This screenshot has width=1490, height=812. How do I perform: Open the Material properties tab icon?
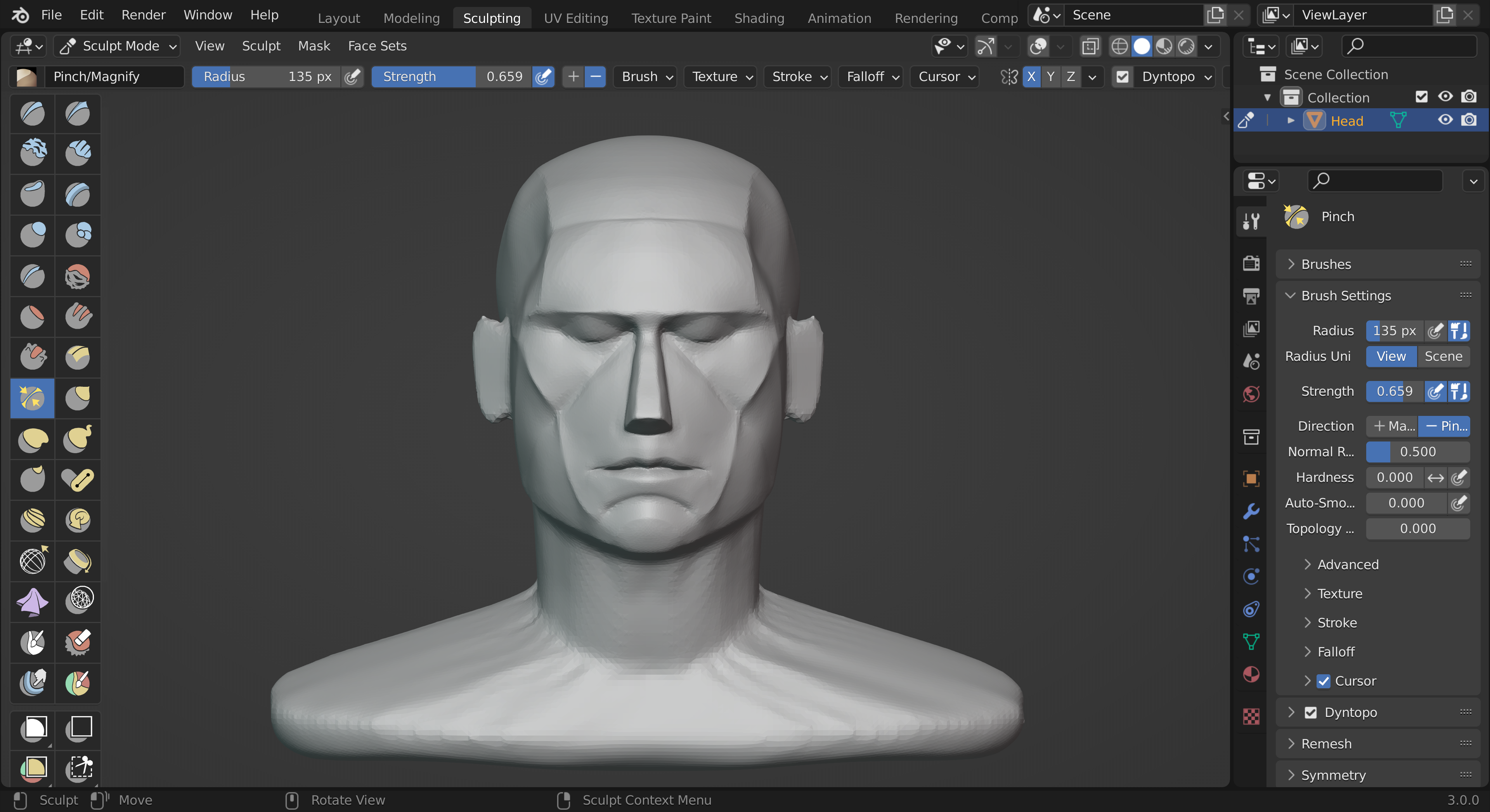click(x=1251, y=674)
